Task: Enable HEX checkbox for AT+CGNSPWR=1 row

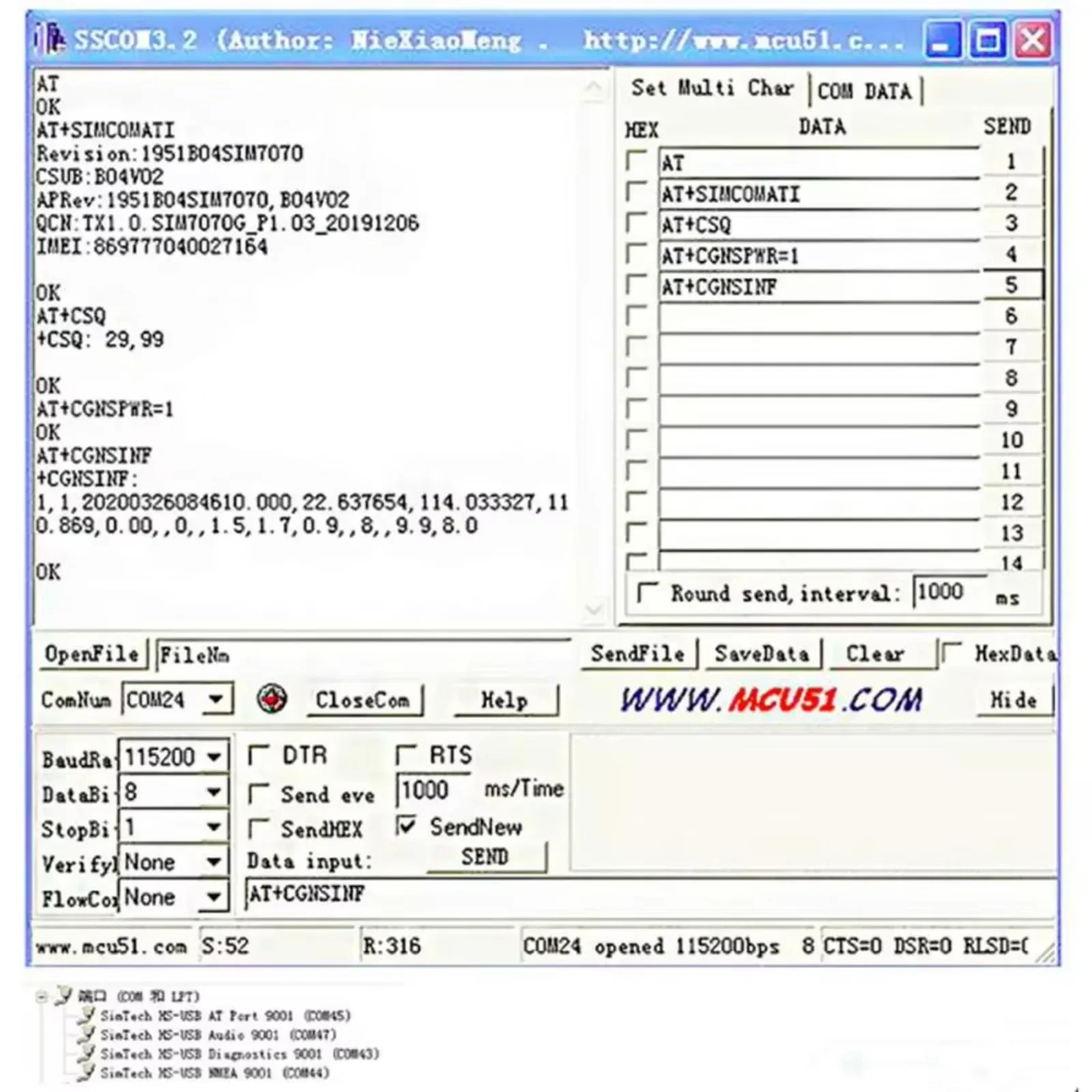Action: [x=636, y=254]
